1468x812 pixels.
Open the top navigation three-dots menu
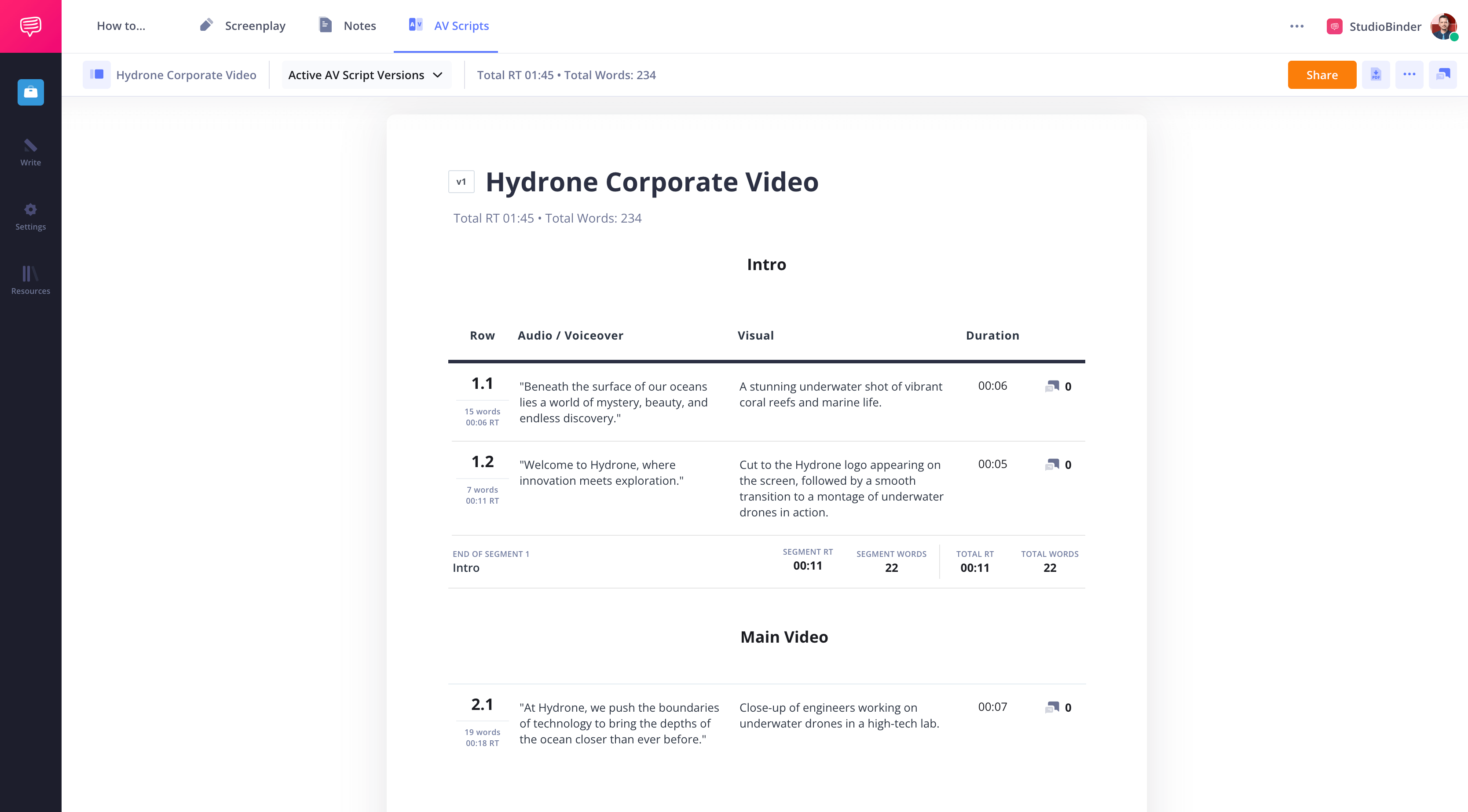[x=1296, y=26]
